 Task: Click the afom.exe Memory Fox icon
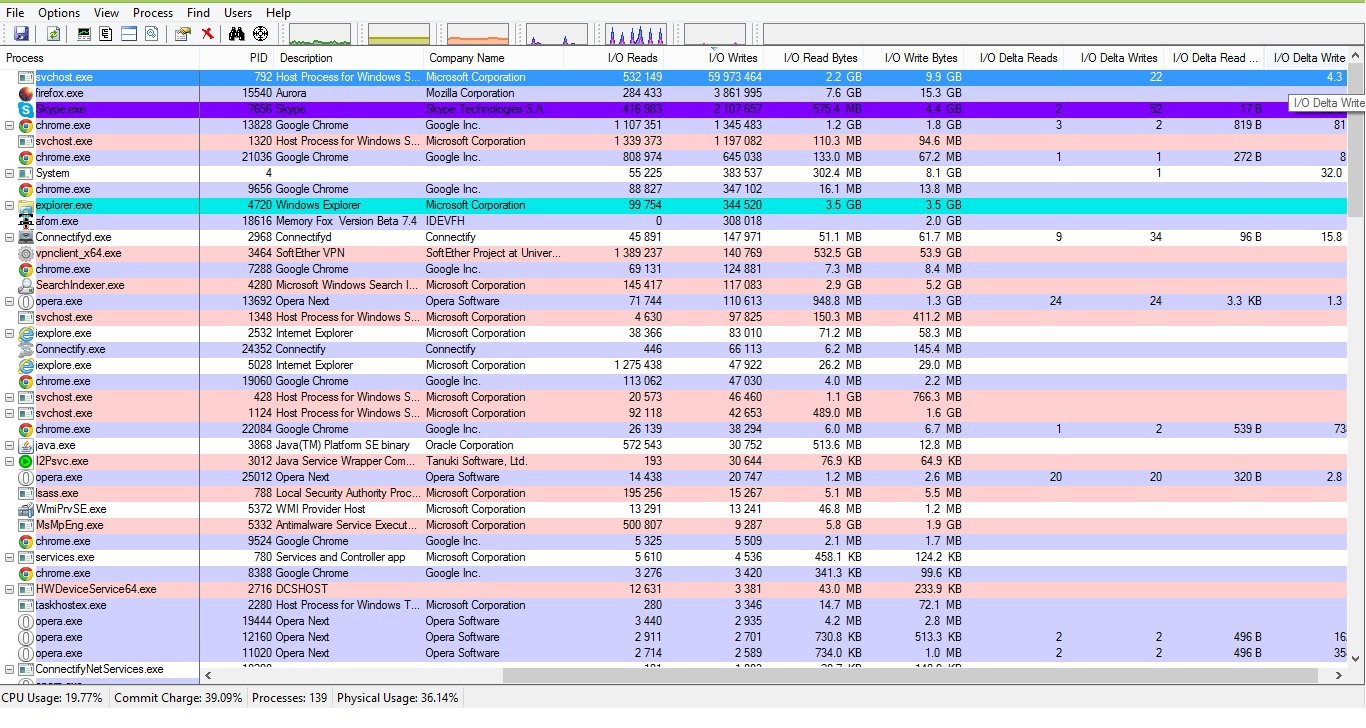(x=26, y=221)
